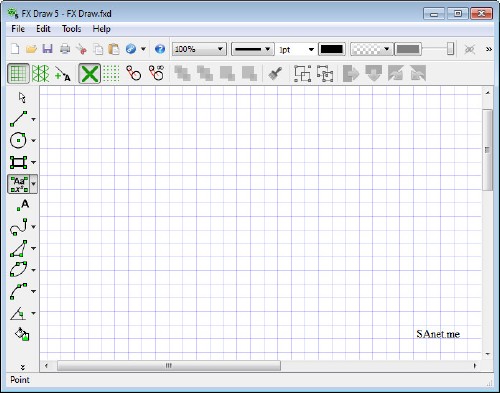Choose the angle marking tool
500x393 pixels.
click(x=18, y=313)
